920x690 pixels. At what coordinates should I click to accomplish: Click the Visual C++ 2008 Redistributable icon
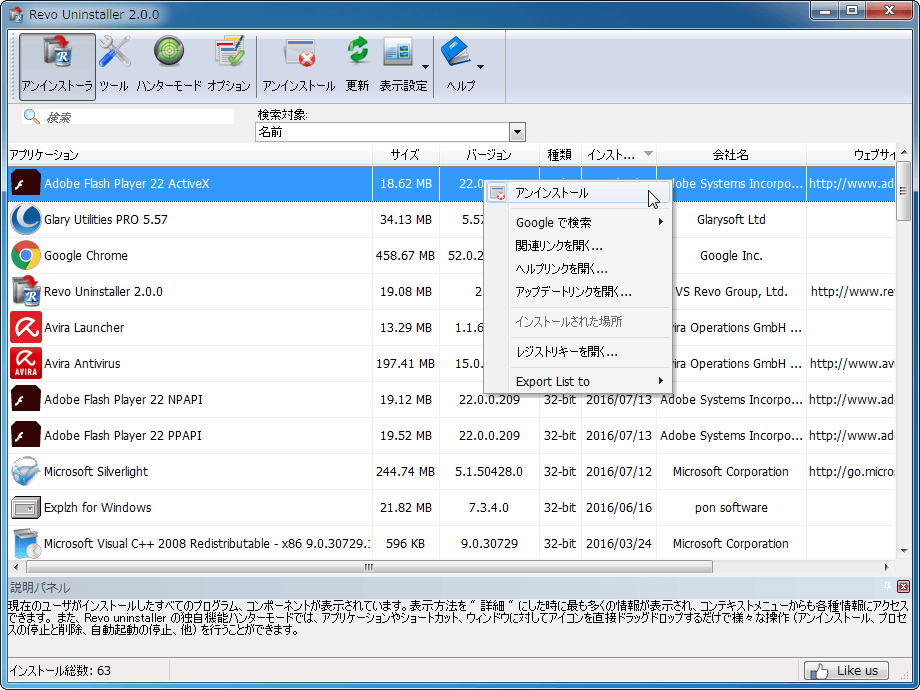pos(26,543)
